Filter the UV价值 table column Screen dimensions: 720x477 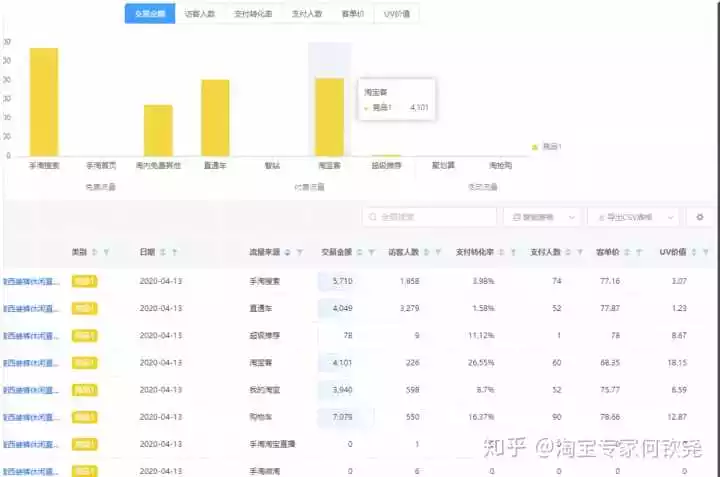[x=705, y=252]
